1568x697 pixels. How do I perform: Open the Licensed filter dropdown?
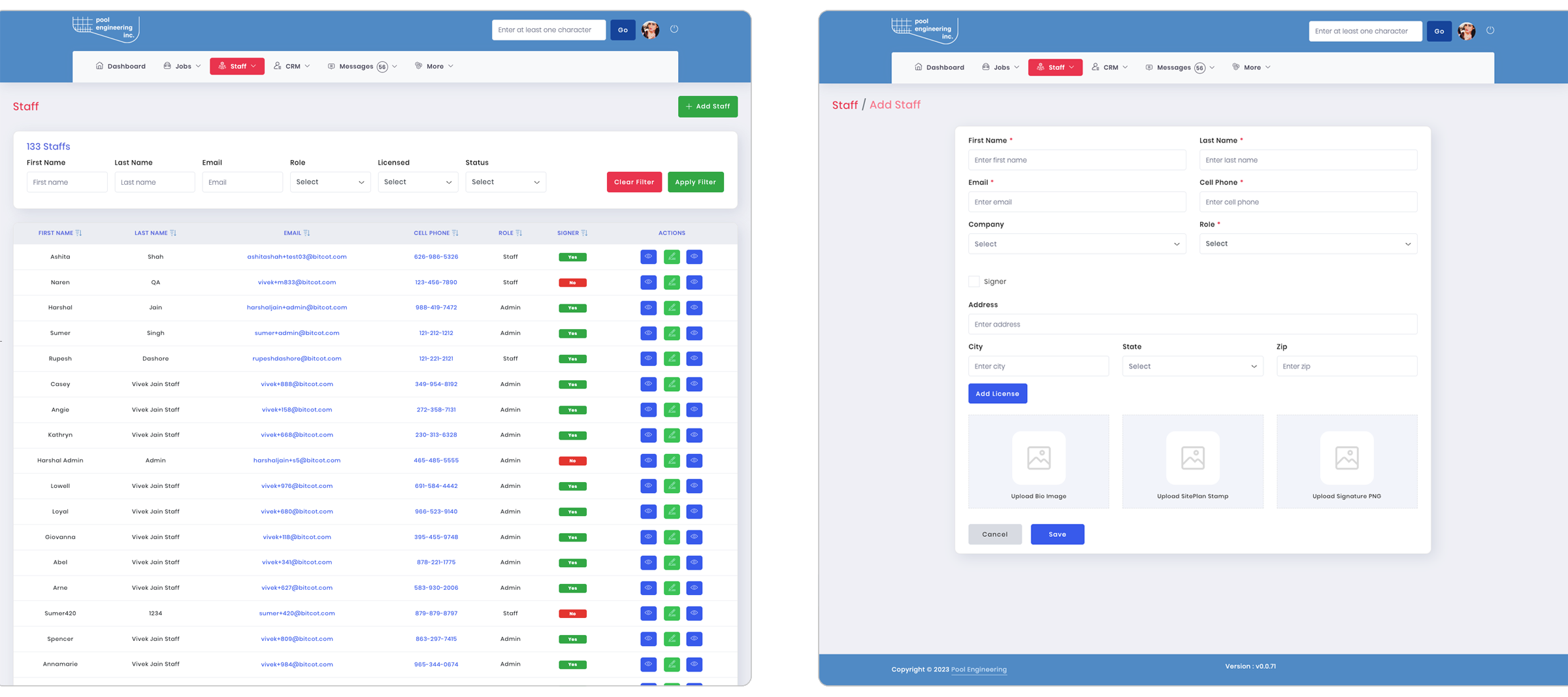pyautogui.click(x=417, y=182)
